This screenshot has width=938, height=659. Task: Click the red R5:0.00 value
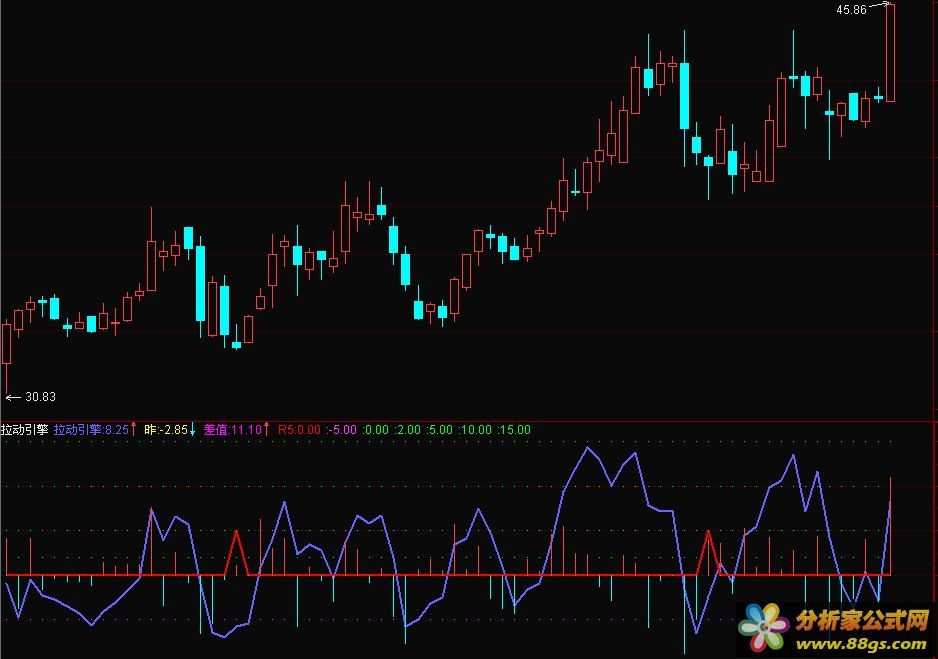[x=299, y=429]
